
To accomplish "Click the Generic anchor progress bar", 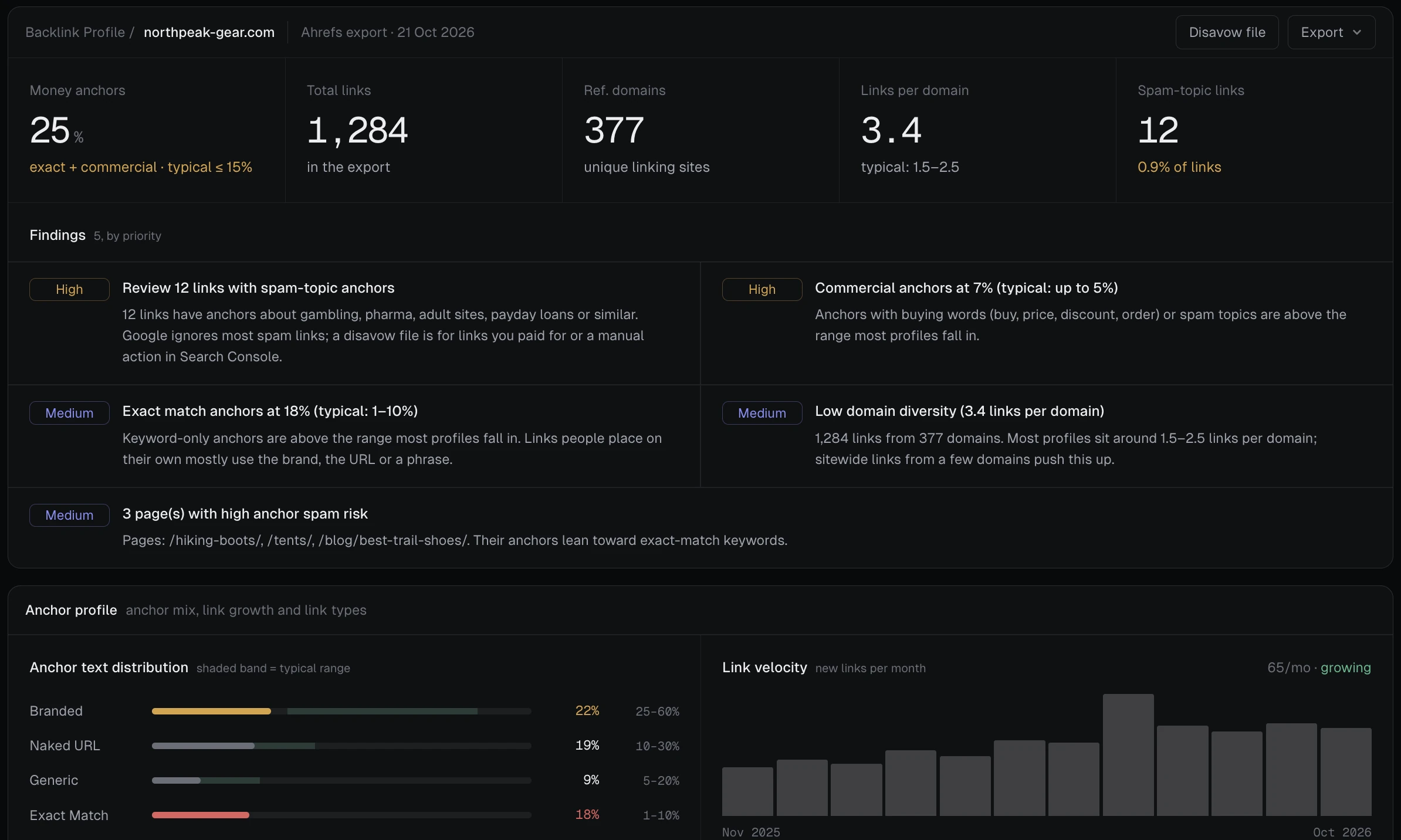I will click(341, 780).
